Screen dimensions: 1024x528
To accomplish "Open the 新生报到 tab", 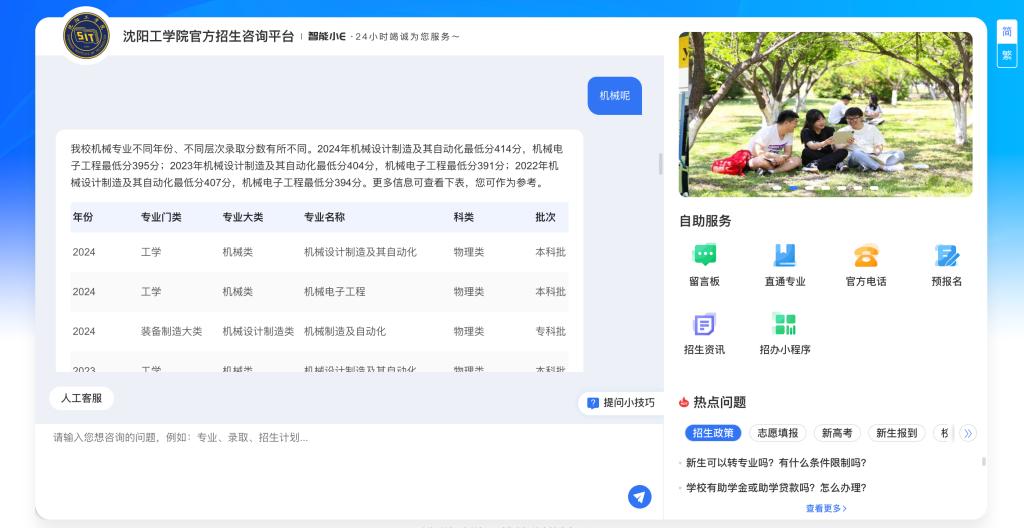I will [896, 433].
